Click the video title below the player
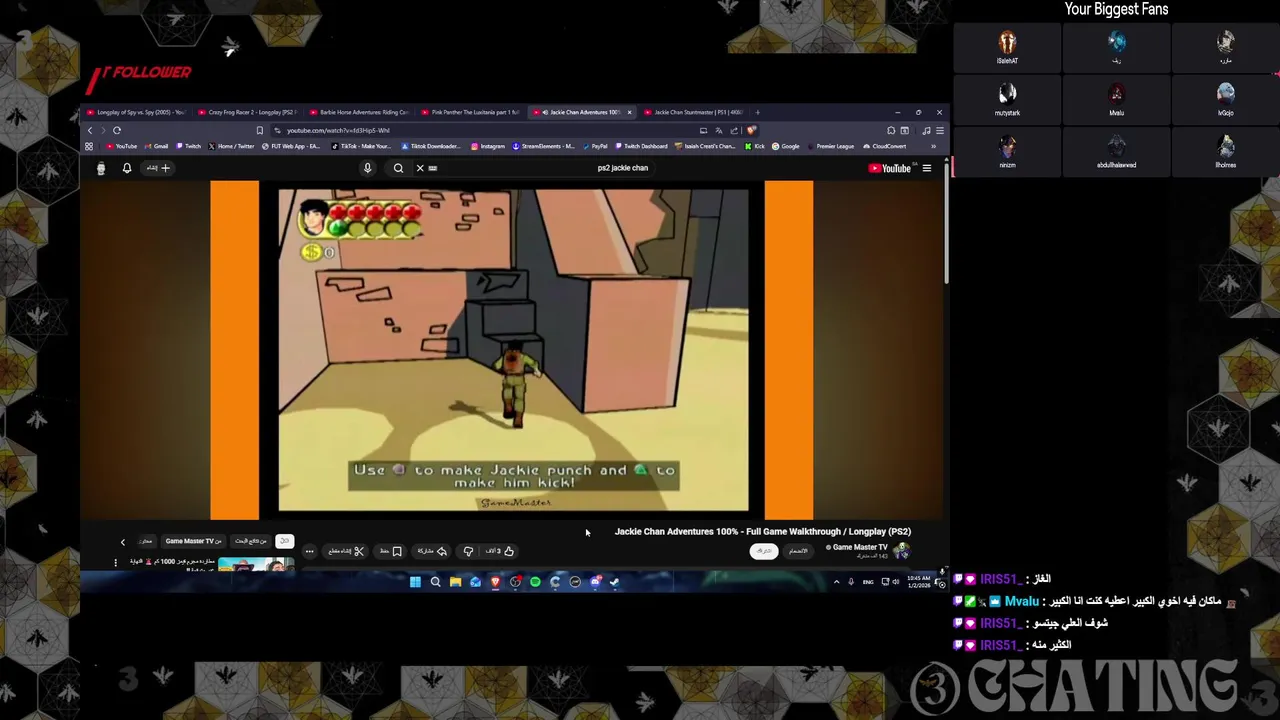 [x=763, y=532]
